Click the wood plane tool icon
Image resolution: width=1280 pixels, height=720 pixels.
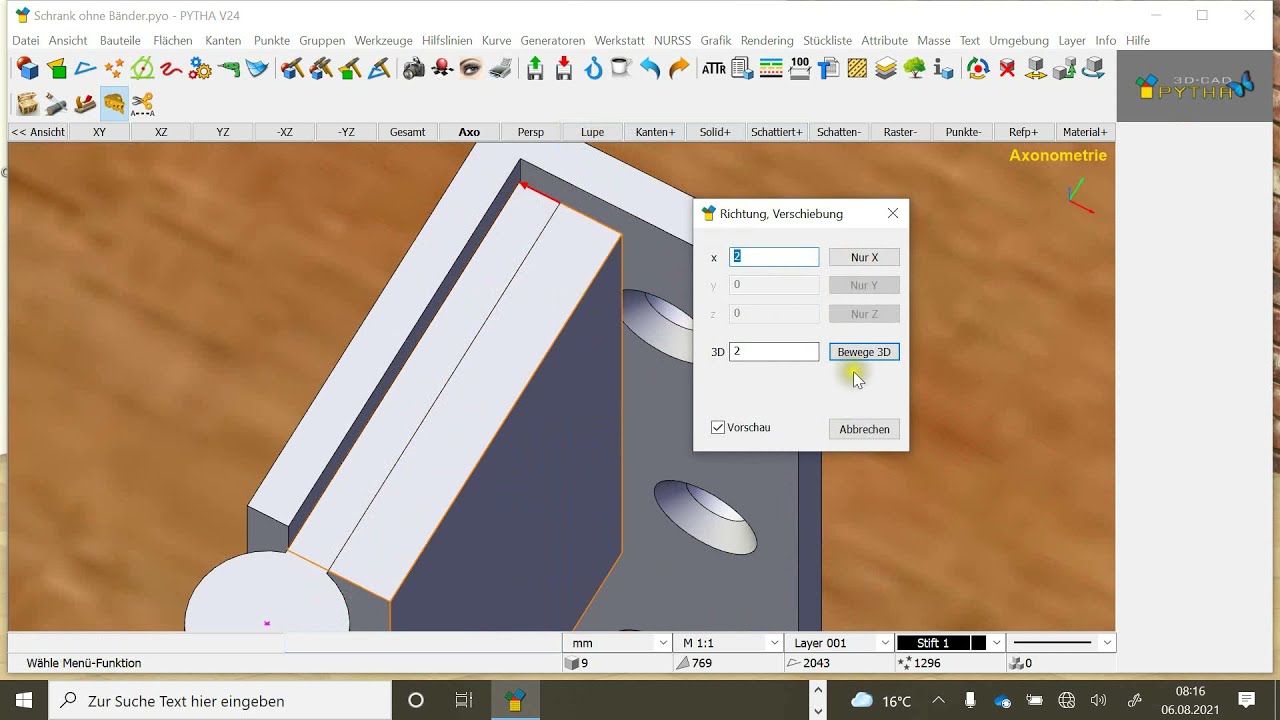point(85,104)
